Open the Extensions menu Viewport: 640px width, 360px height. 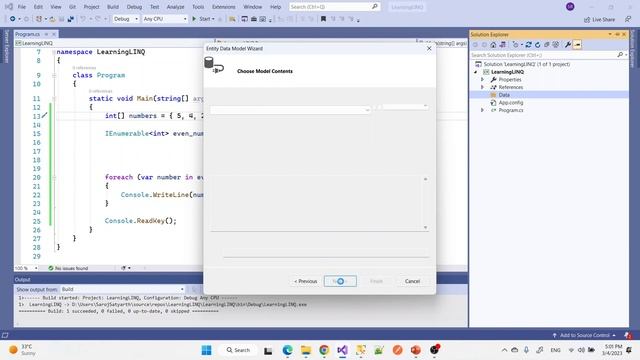[x=224, y=7]
